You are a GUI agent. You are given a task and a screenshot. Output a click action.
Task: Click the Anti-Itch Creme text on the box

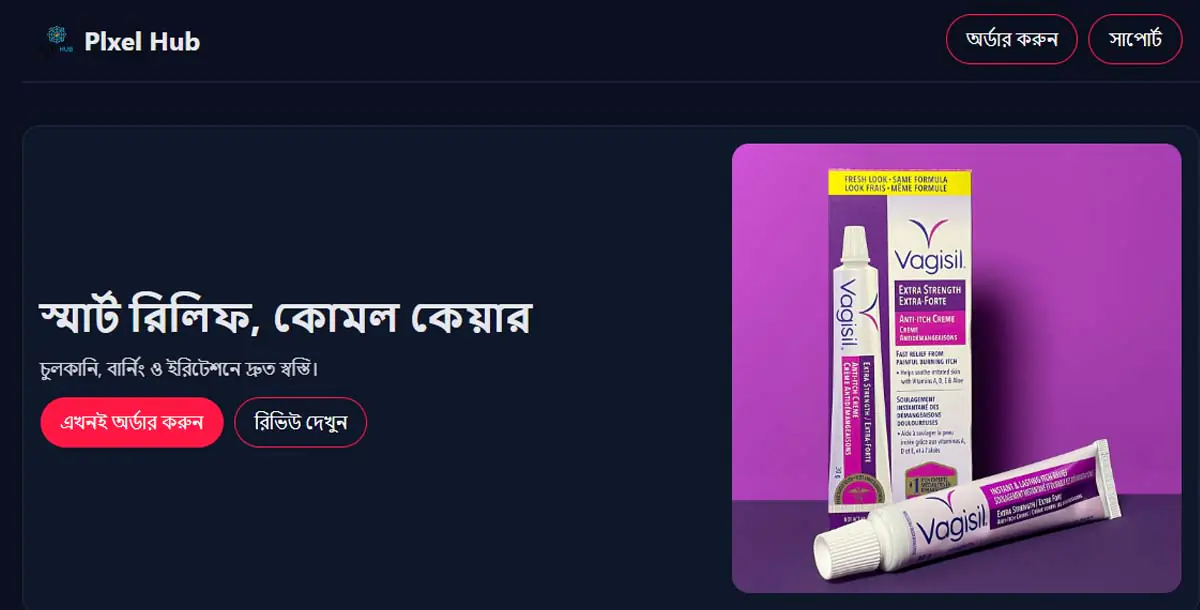click(x=927, y=320)
